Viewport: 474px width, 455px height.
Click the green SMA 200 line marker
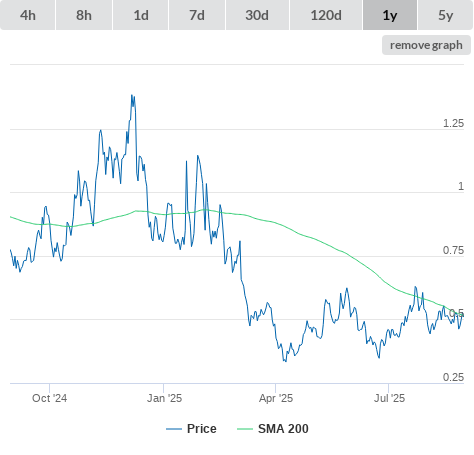[x=245, y=429]
